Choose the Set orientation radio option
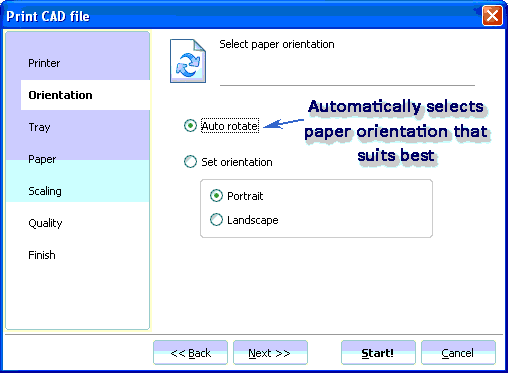Image resolution: width=508 pixels, height=373 pixels. click(x=190, y=162)
